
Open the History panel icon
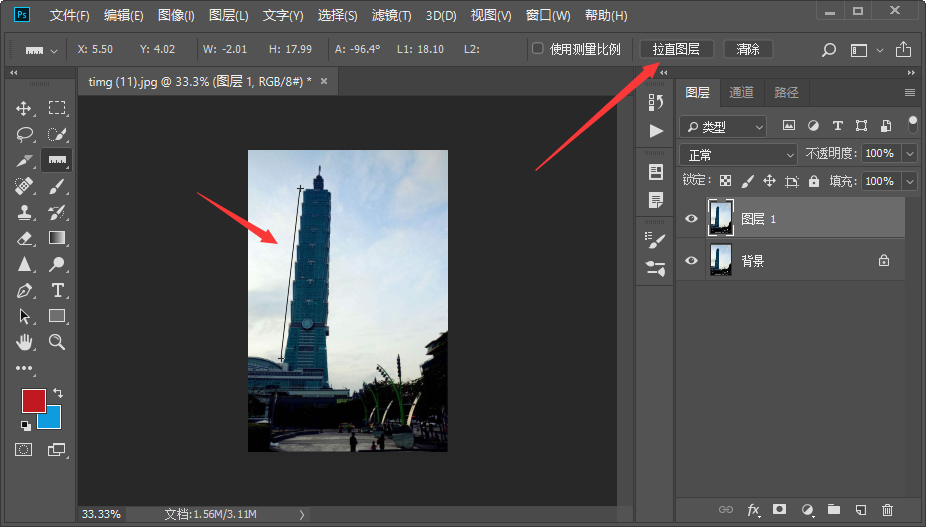(656, 102)
